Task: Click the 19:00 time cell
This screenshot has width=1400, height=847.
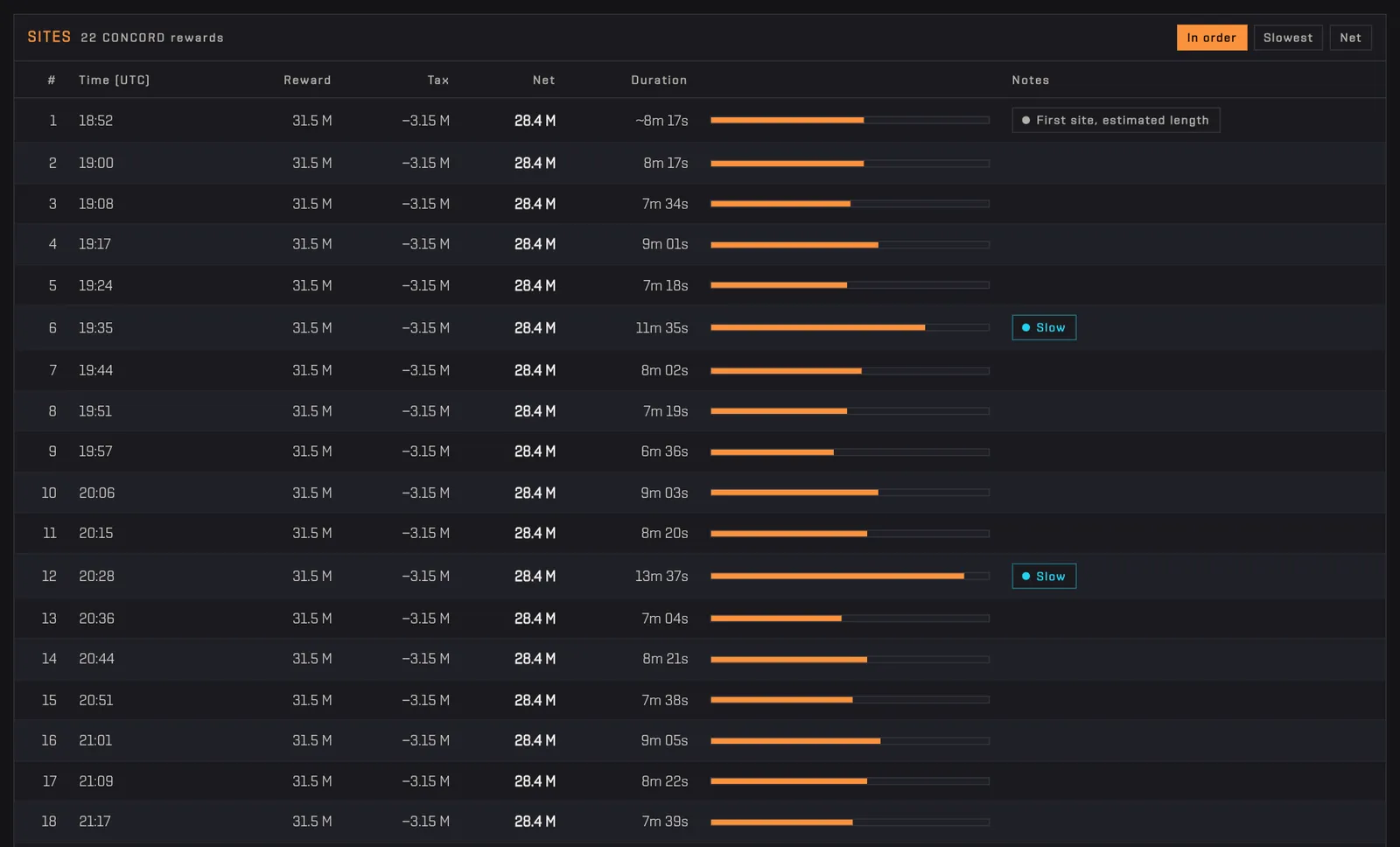Action: [96, 163]
